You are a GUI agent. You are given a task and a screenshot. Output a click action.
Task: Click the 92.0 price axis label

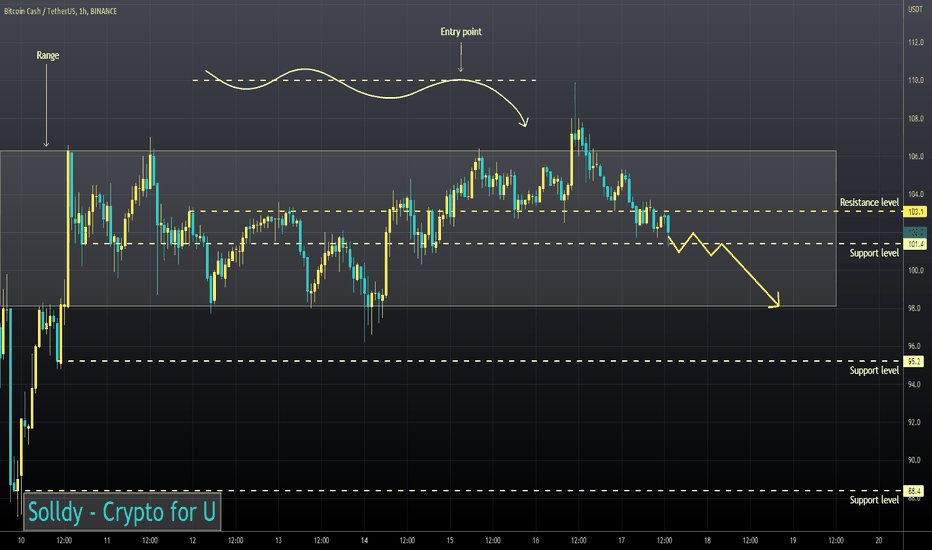(915, 422)
